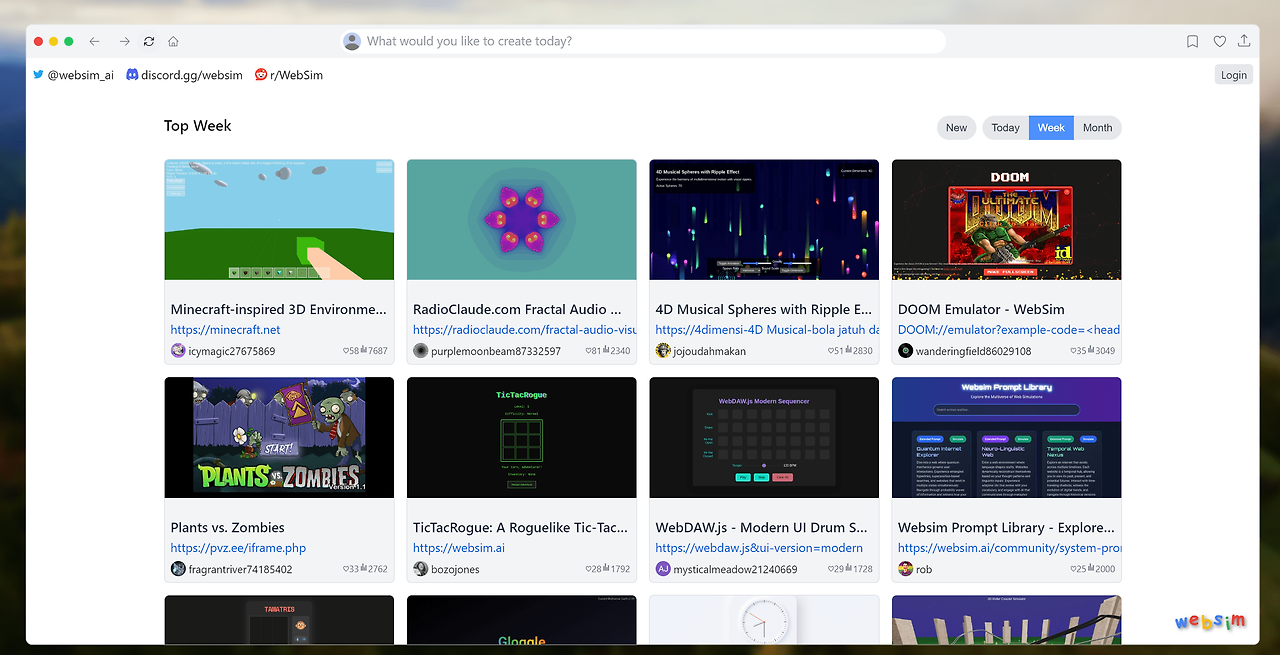This screenshot has height=655, width=1280.
Task: Click jojoudahmakan avatar icon
Action: coord(663,350)
